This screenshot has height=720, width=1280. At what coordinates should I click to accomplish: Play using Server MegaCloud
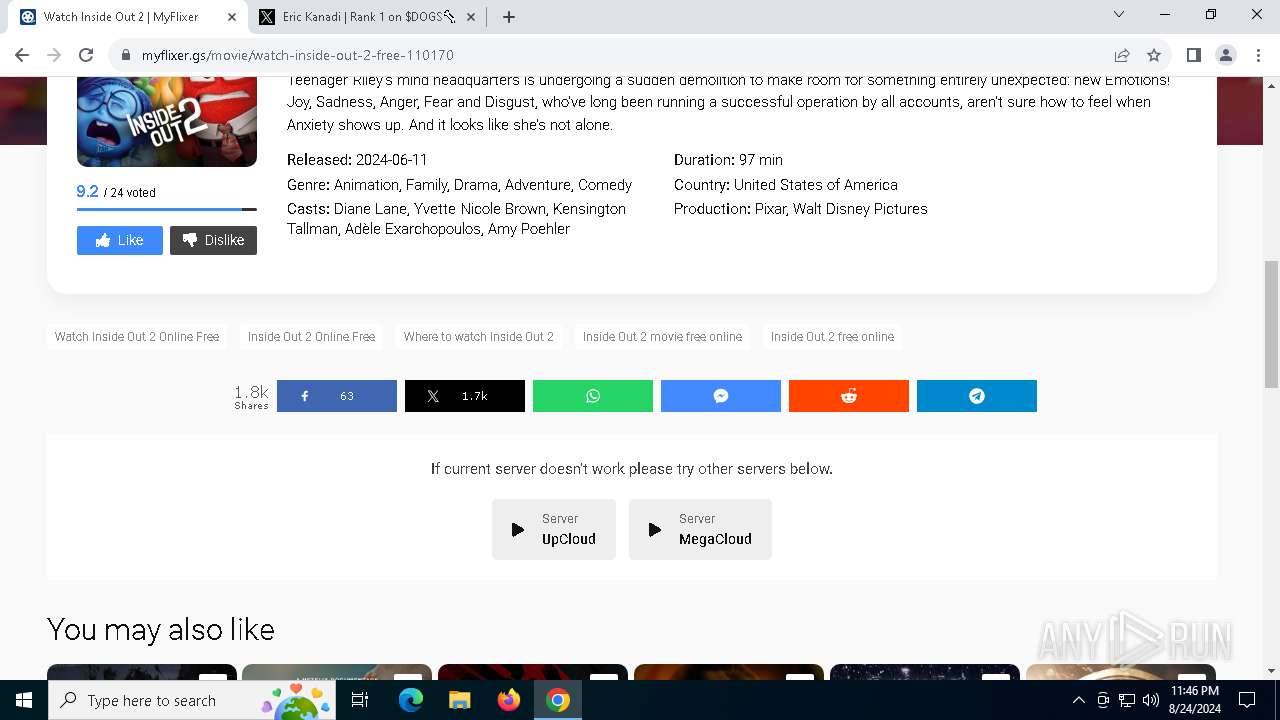700,529
